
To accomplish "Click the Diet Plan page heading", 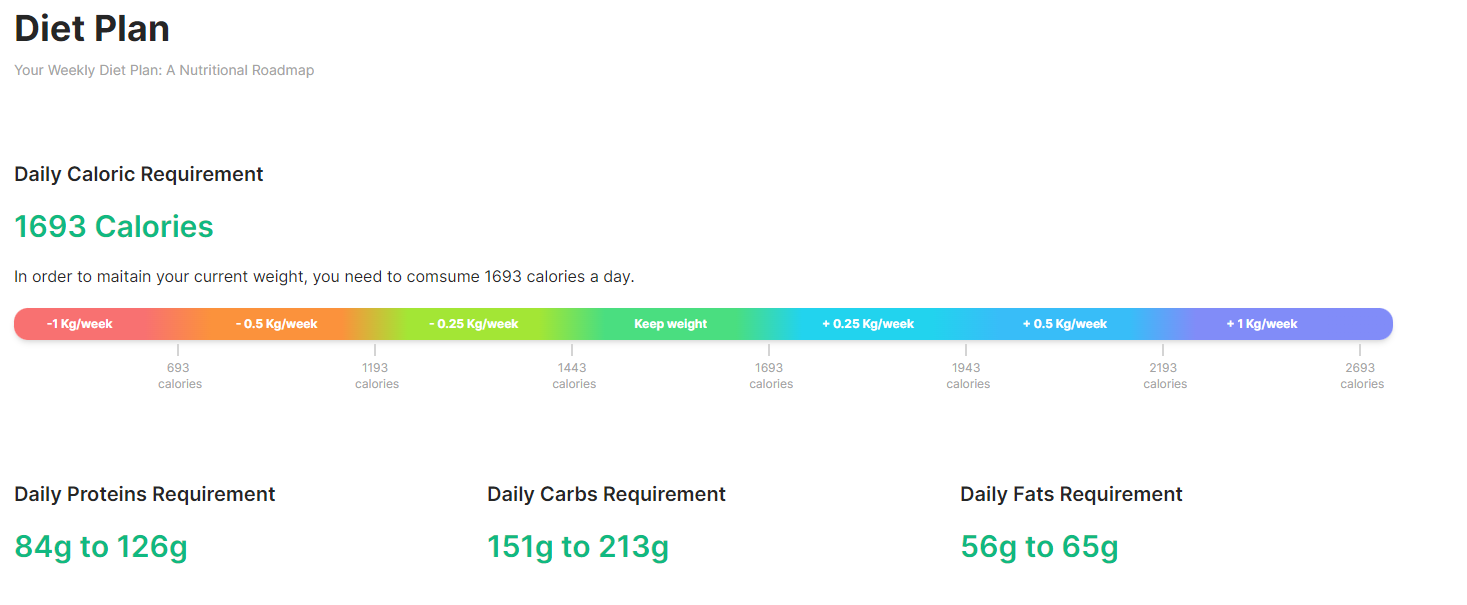I will click(92, 28).
